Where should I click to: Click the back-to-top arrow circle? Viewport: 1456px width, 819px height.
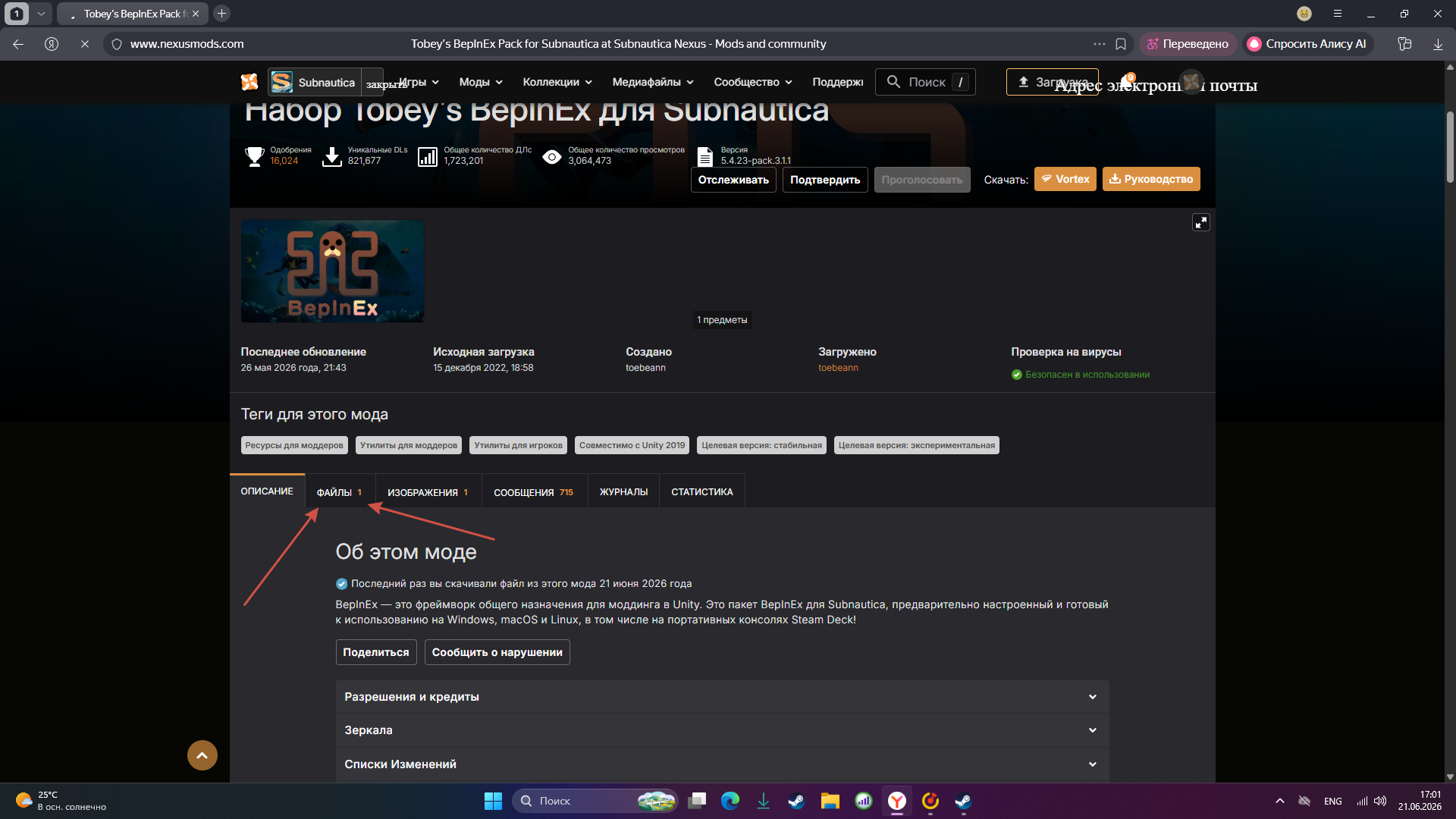pyautogui.click(x=202, y=755)
